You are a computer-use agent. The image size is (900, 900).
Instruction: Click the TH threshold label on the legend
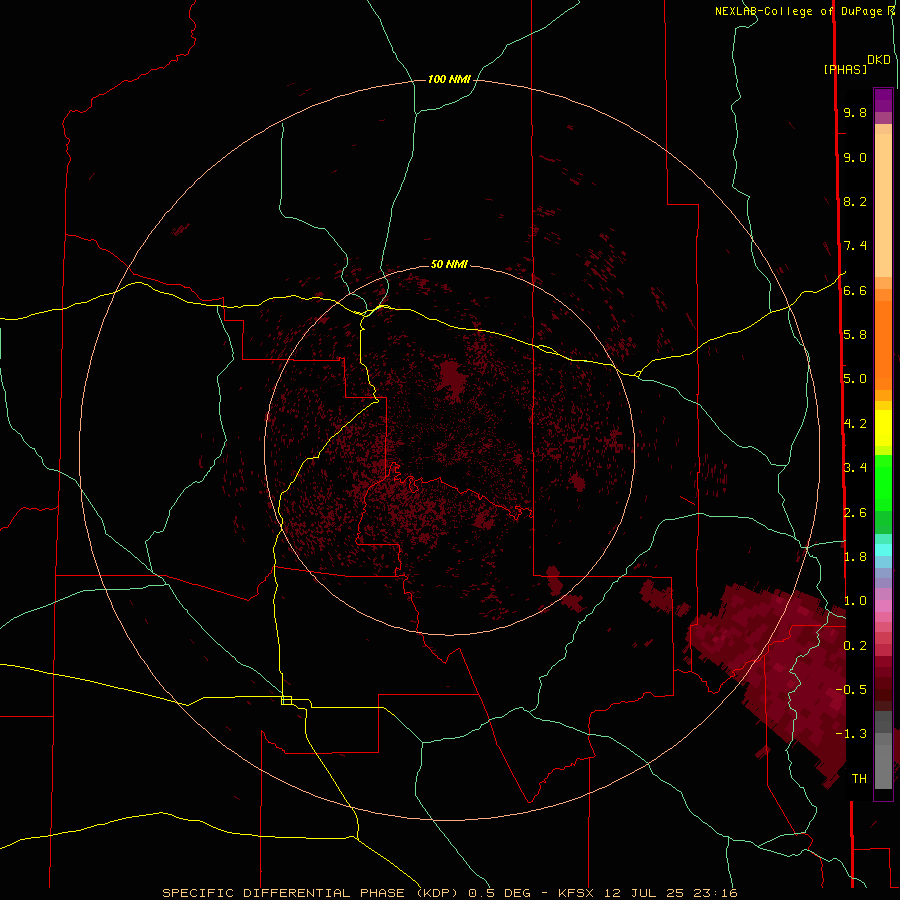pos(859,778)
